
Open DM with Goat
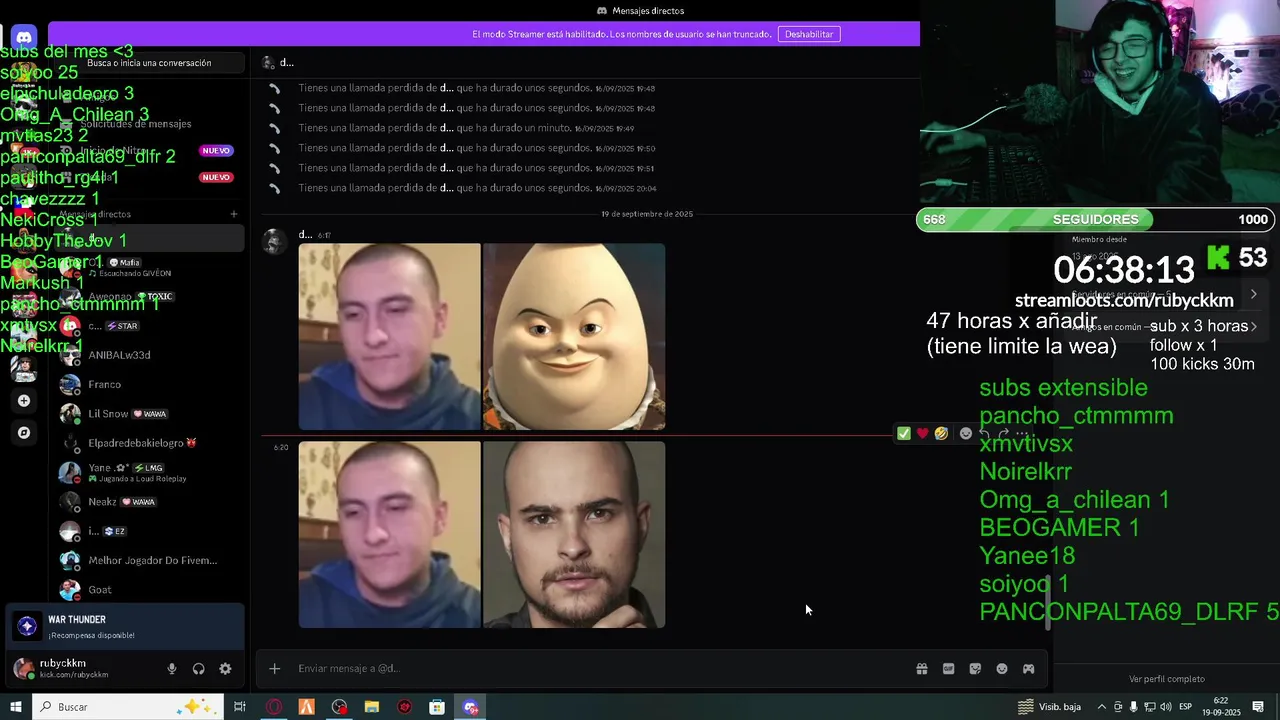[x=150, y=589]
